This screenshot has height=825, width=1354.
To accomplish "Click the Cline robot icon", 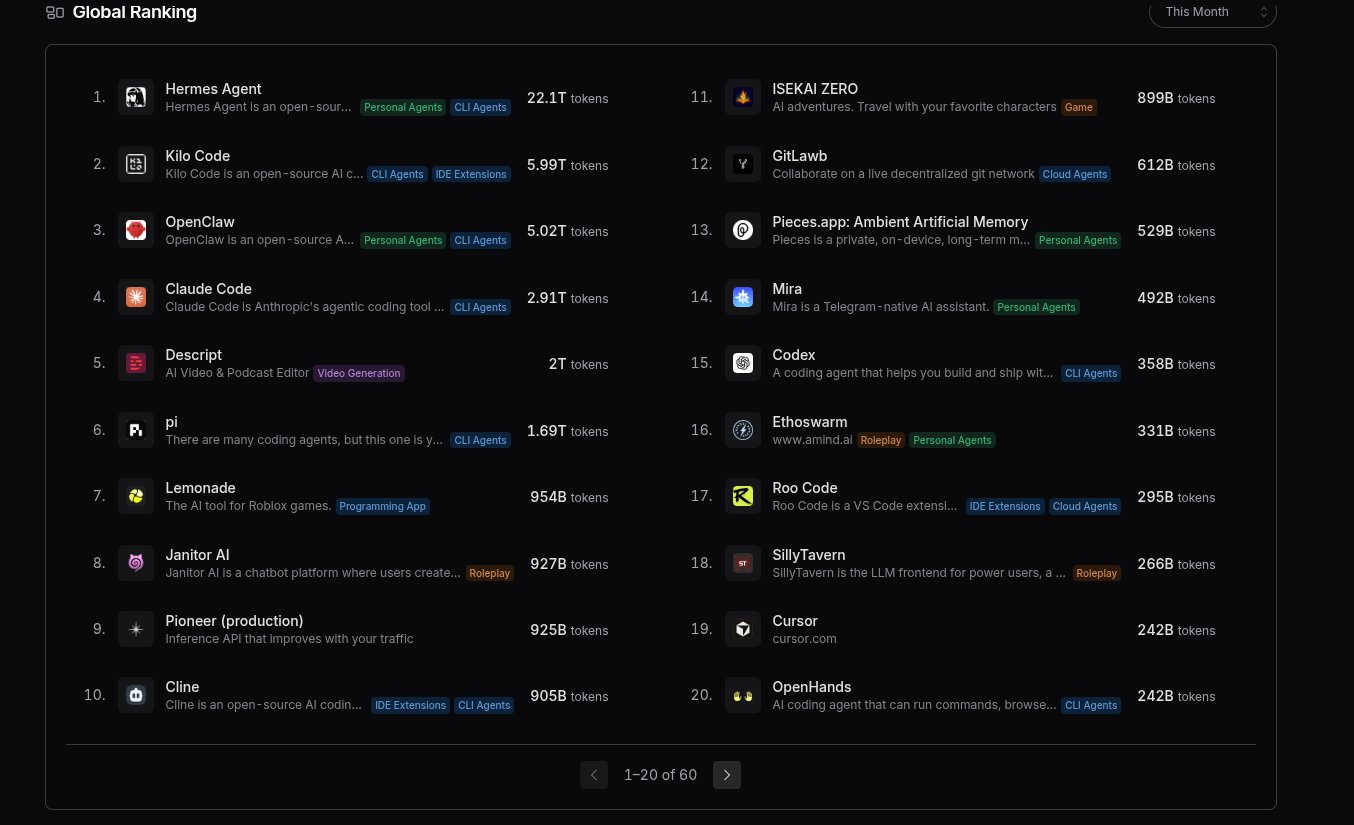I will 136,695.
